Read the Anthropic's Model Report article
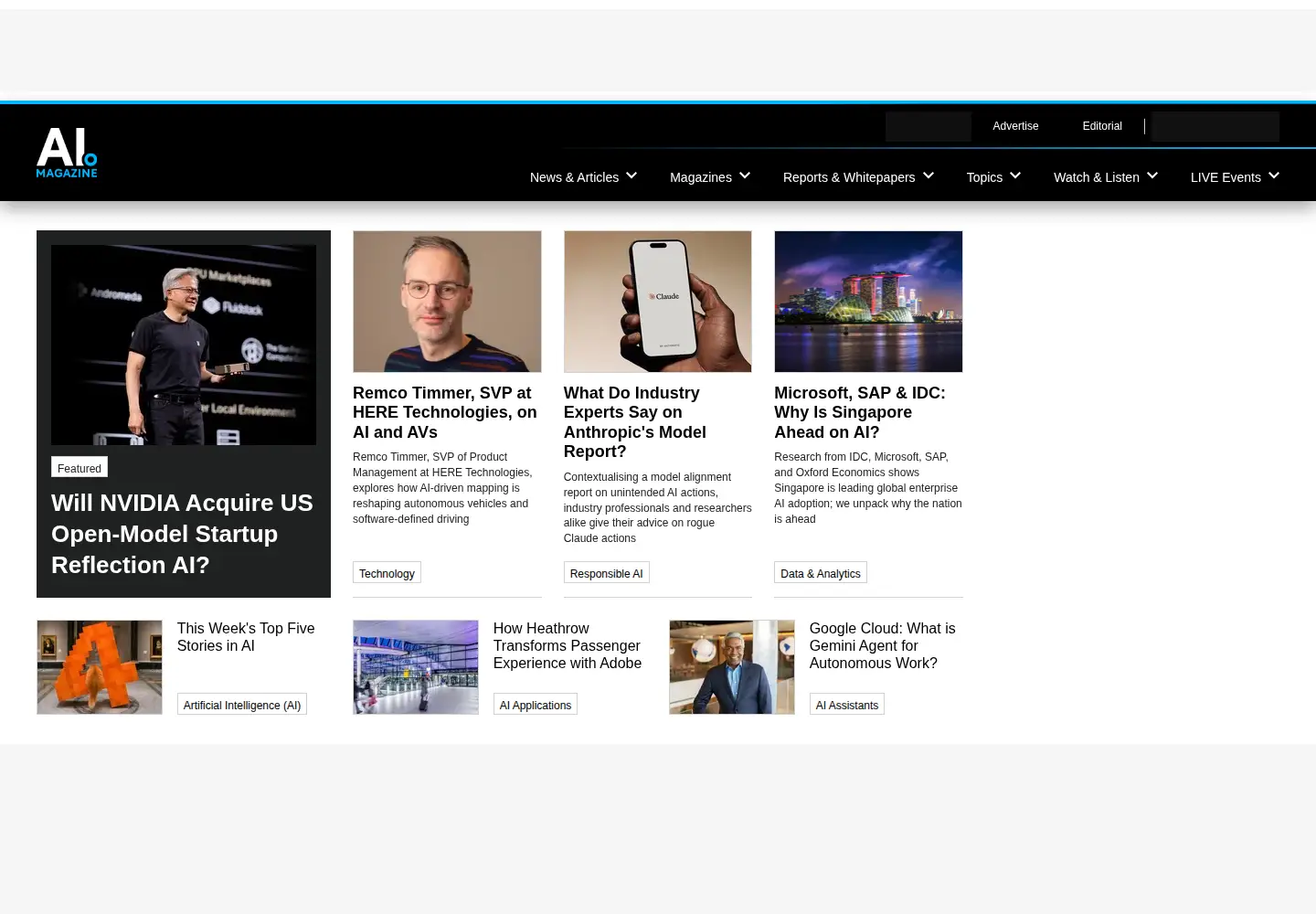1316x914 pixels. pyautogui.click(x=635, y=422)
